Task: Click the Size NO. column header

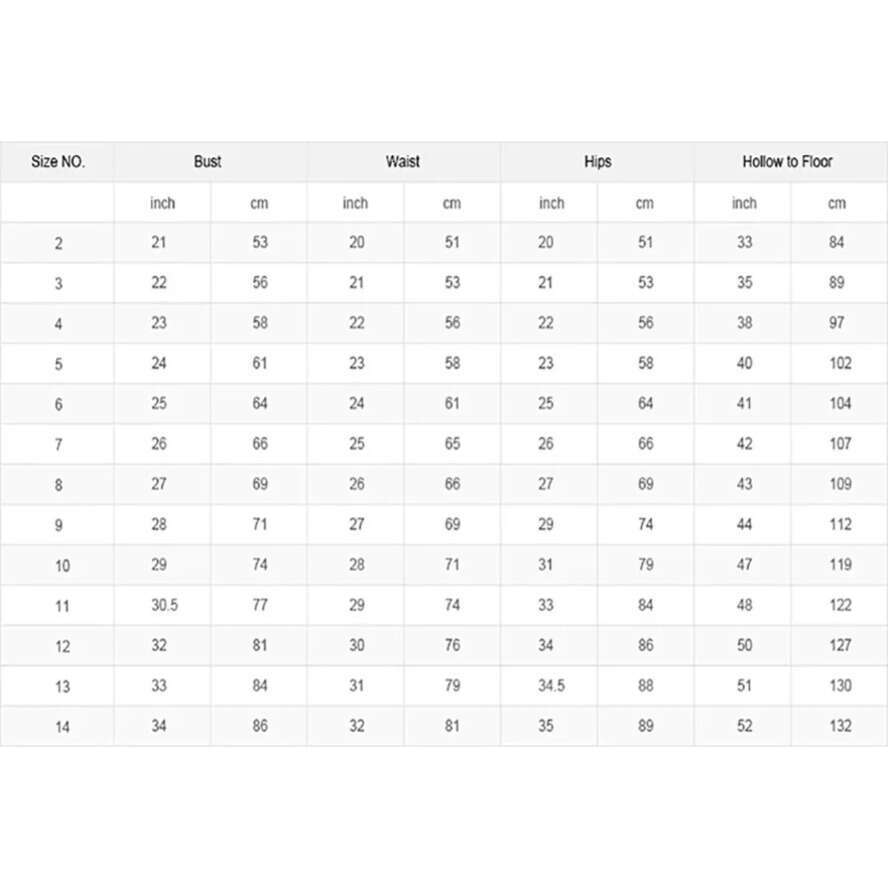Action: (58, 161)
